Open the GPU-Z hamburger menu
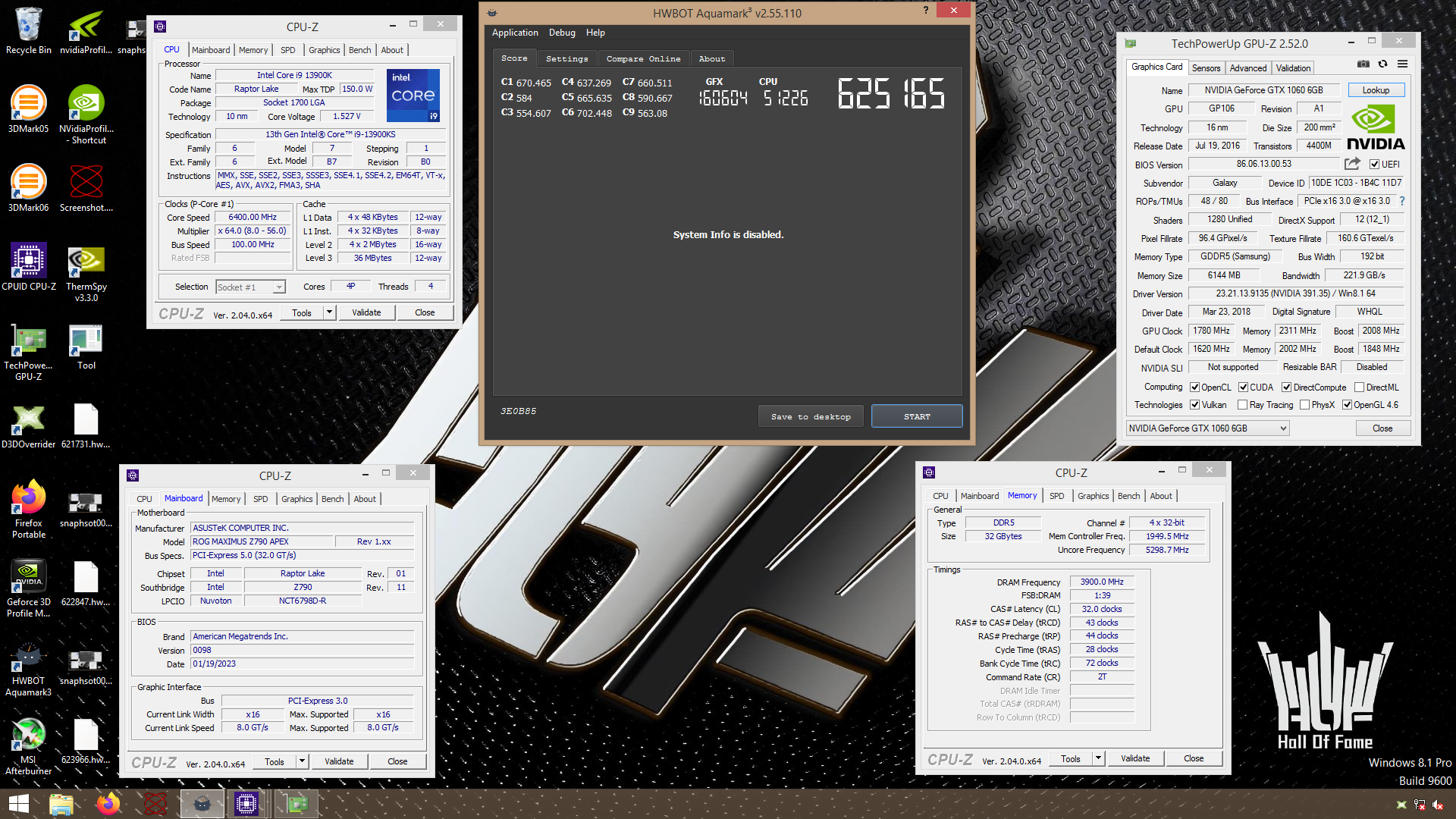 coord(1403,64)
